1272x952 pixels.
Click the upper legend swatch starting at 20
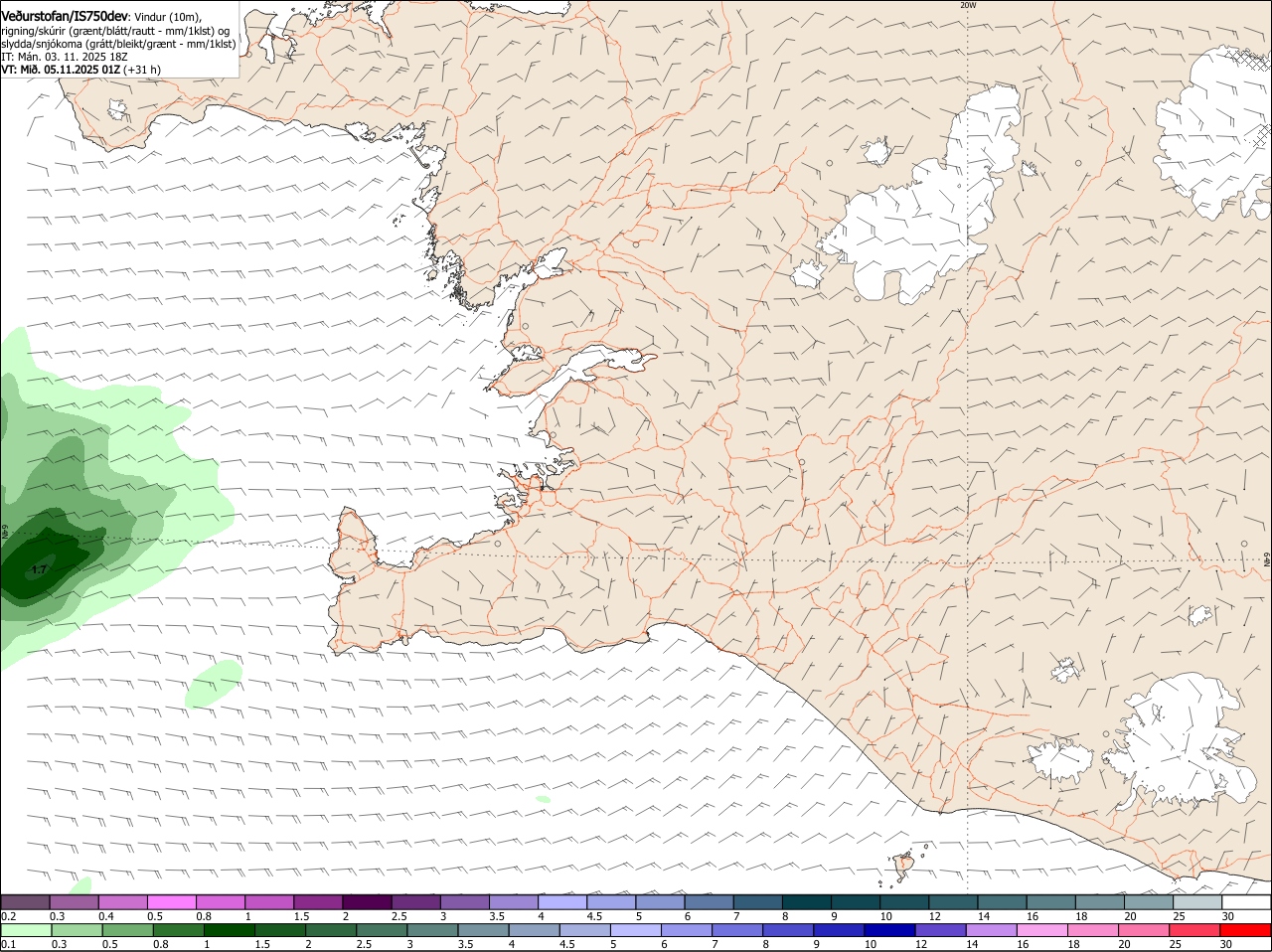pyautogui.click(x=1147, y=902)
